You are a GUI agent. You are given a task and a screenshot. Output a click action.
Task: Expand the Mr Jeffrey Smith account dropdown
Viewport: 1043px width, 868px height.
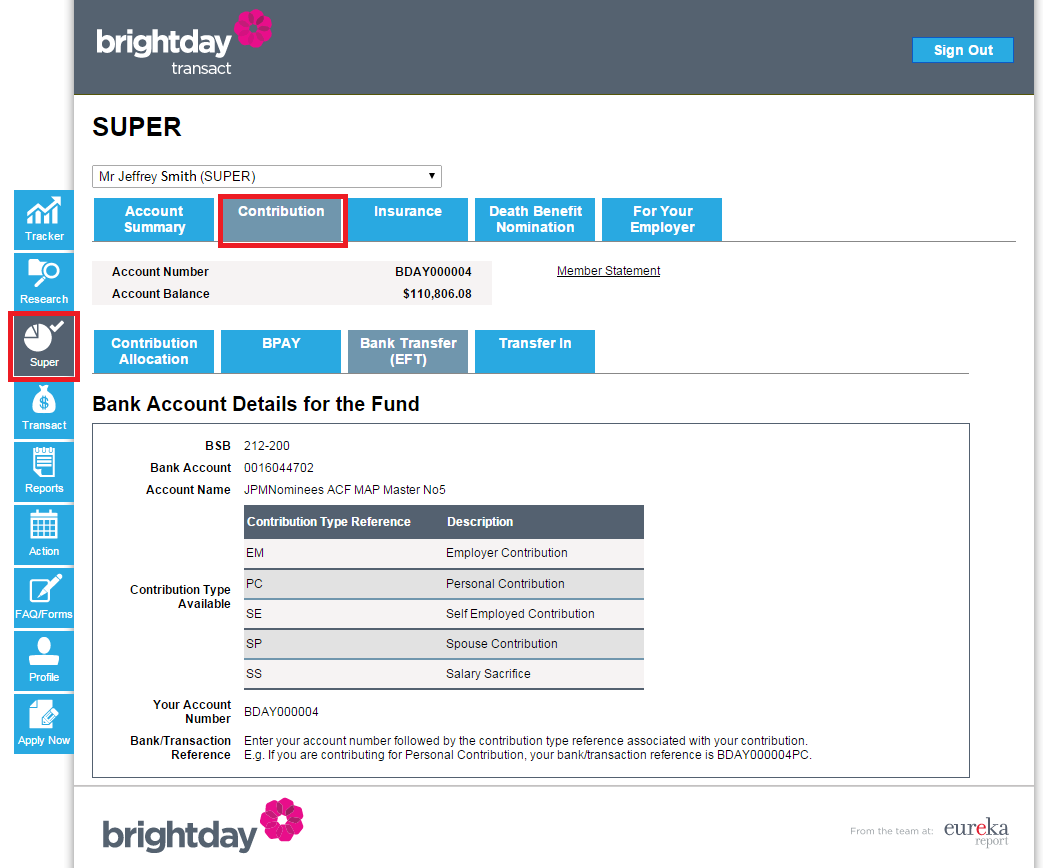[x=267, y=176]
